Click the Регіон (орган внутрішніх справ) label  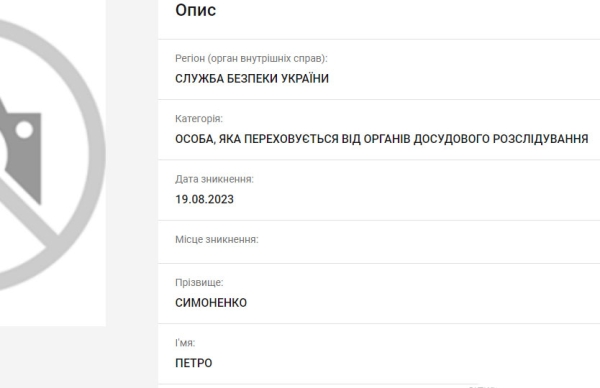coord(251,59)
